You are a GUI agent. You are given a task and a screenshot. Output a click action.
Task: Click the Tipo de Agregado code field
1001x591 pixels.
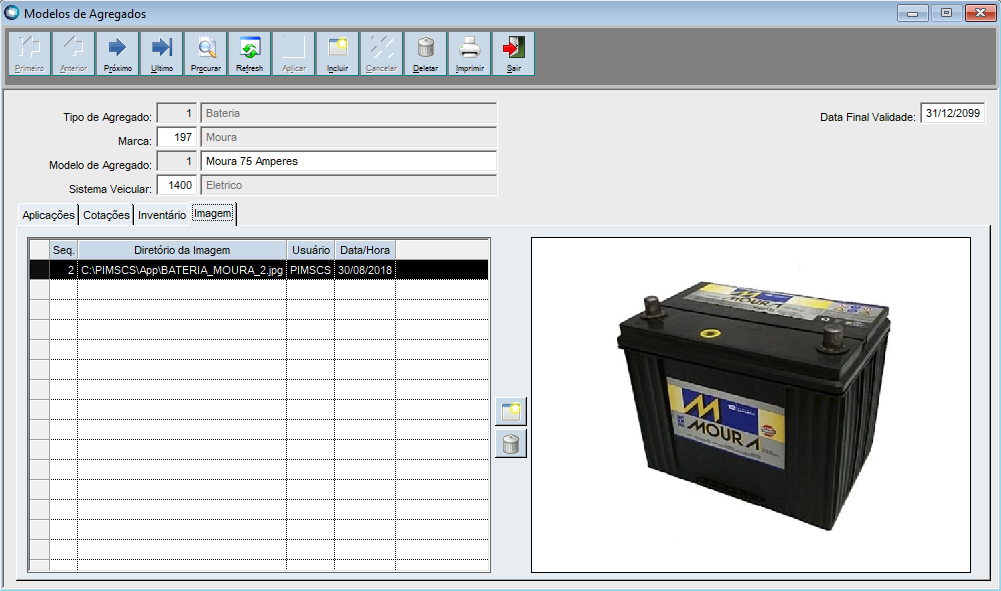click(x=176, y=114)
